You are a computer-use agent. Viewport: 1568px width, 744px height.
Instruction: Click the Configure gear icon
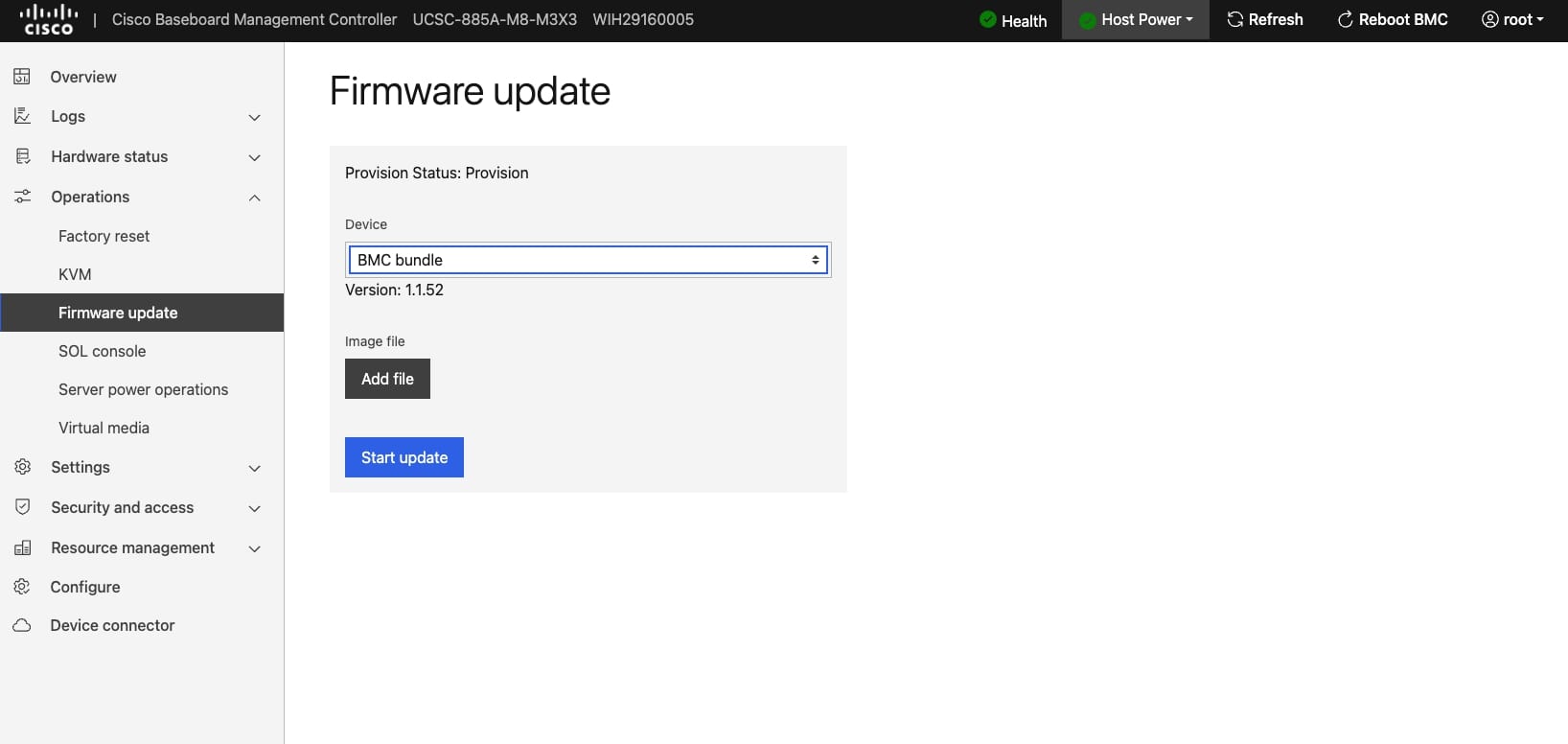[x=22, y=587]
